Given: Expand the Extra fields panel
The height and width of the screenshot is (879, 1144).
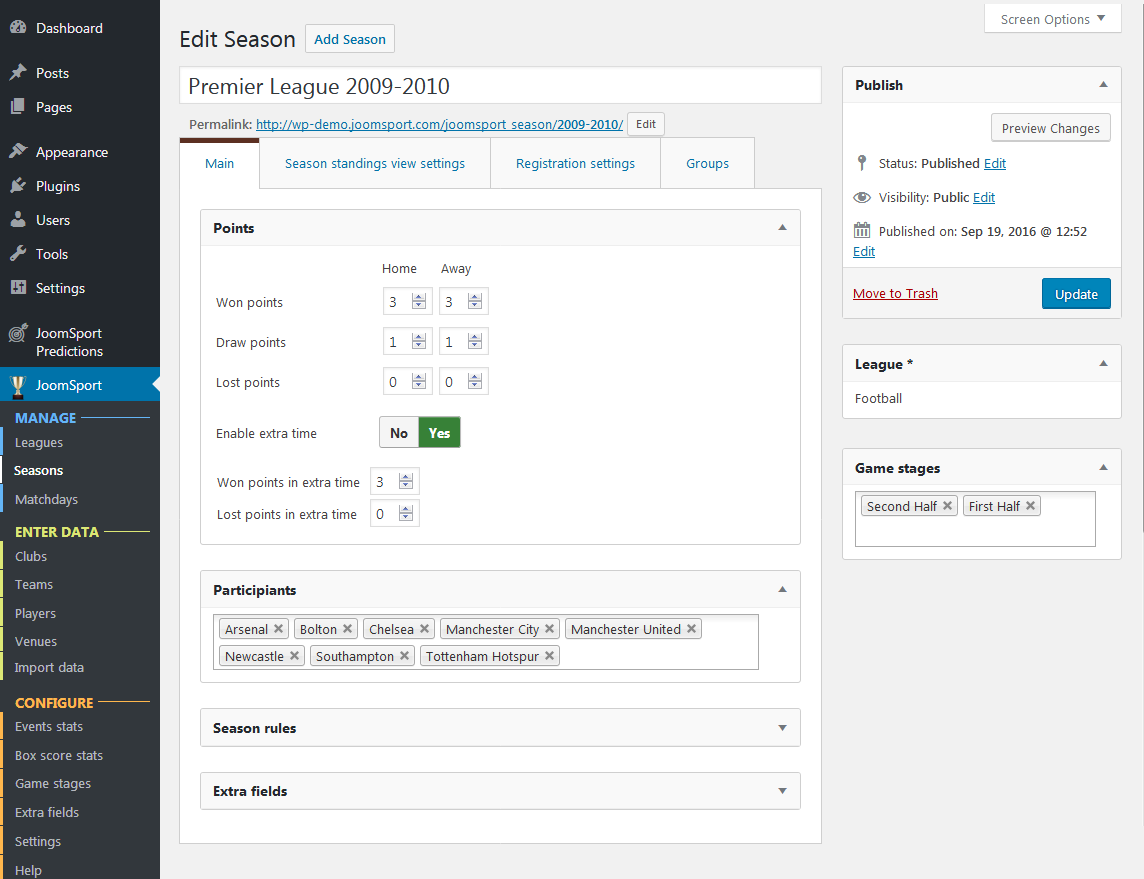Looking at the screenshot, I should pyautogui.click(x=782, y=791).
